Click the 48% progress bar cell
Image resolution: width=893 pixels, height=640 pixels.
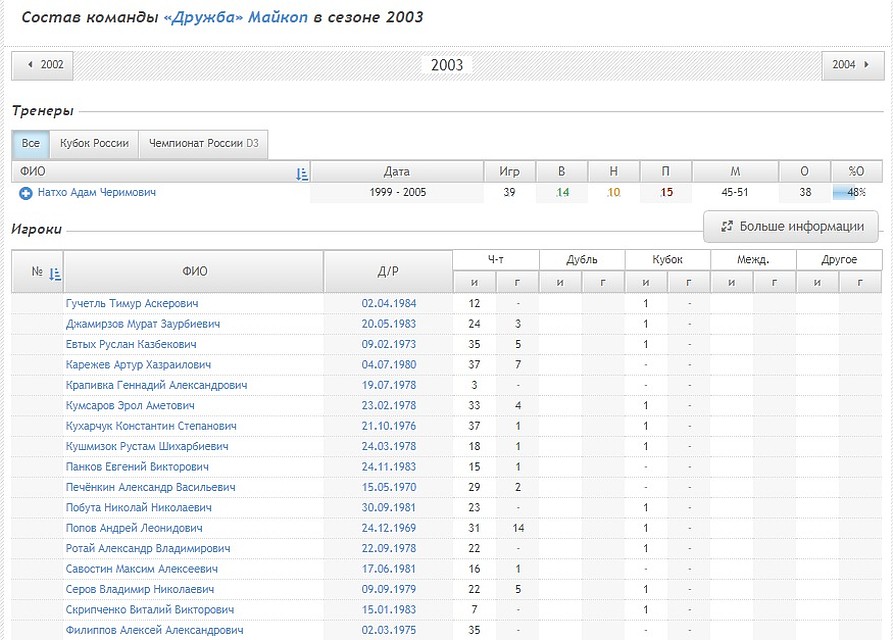pos(857,192)
